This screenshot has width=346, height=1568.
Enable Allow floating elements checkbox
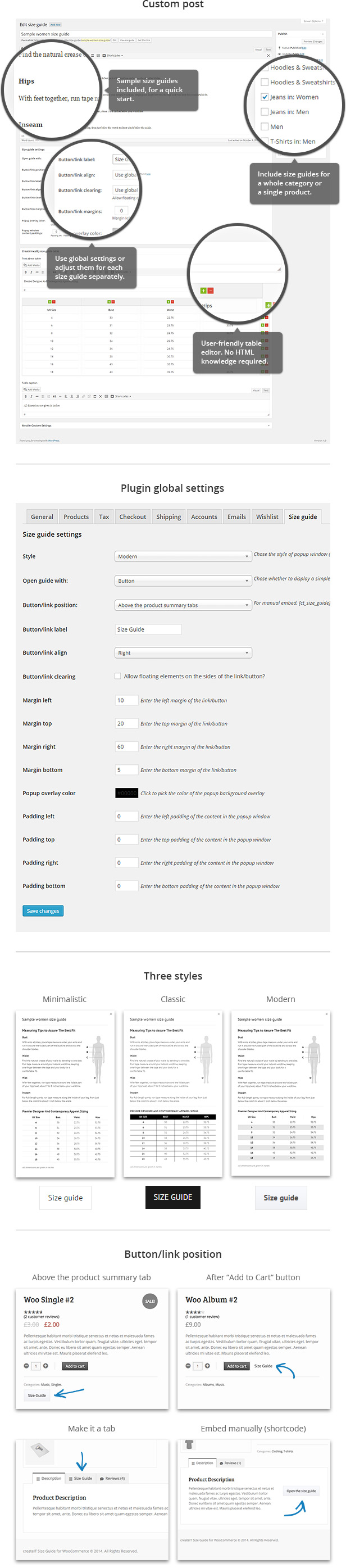(118, 676)
